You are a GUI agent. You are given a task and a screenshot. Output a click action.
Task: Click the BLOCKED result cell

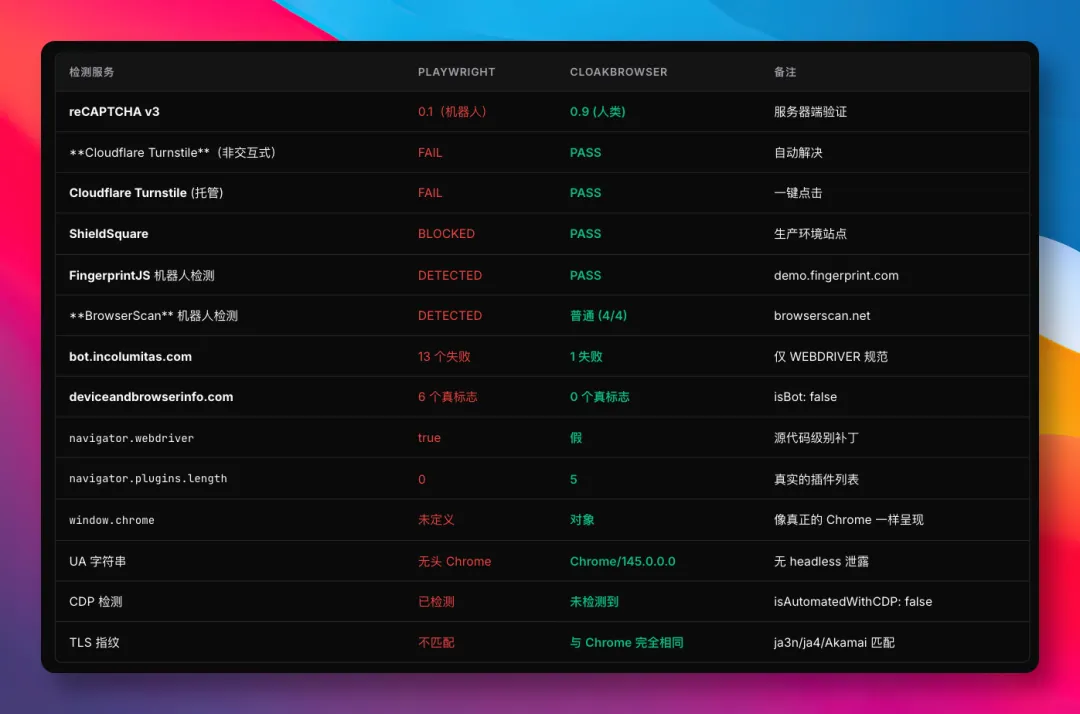click(x=446, y=233)
